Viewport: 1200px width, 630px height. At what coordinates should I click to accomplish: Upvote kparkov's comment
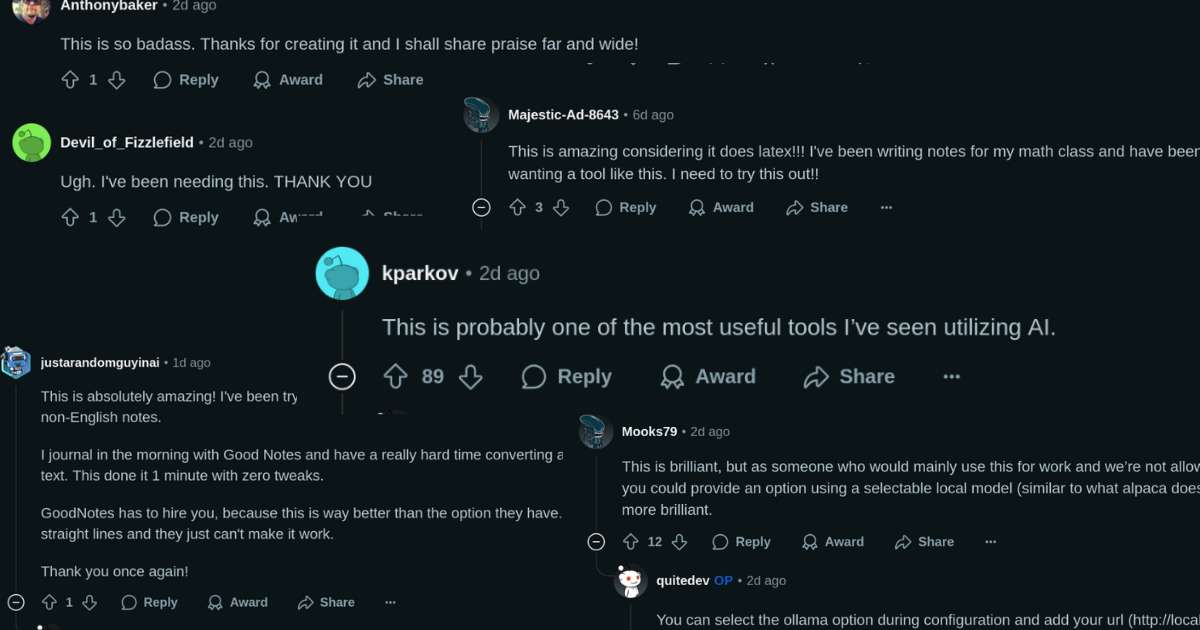coord(394,376)
